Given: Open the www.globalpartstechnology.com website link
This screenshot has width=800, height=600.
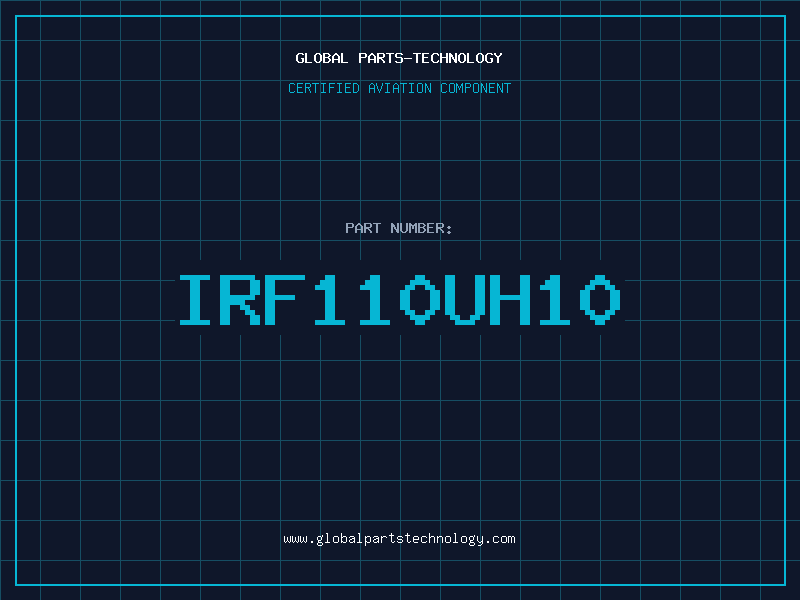Looking at the screenshot, I should click(399, 539).
